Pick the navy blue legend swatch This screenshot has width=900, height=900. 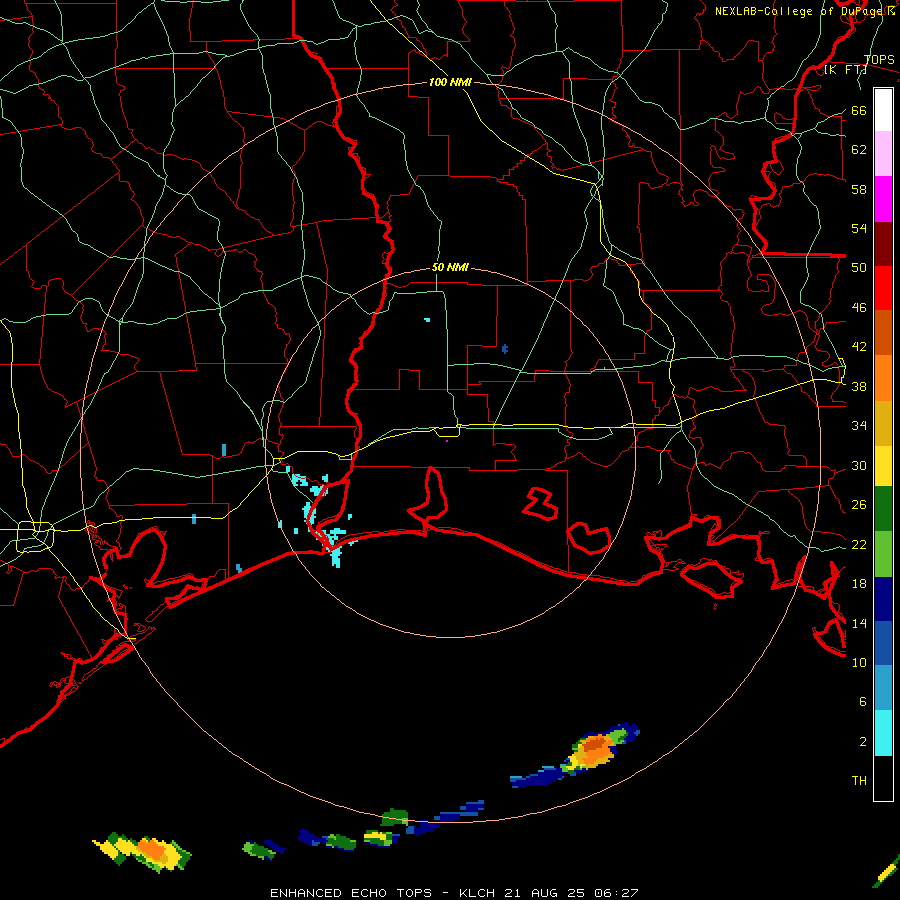(x=883, y=599)
